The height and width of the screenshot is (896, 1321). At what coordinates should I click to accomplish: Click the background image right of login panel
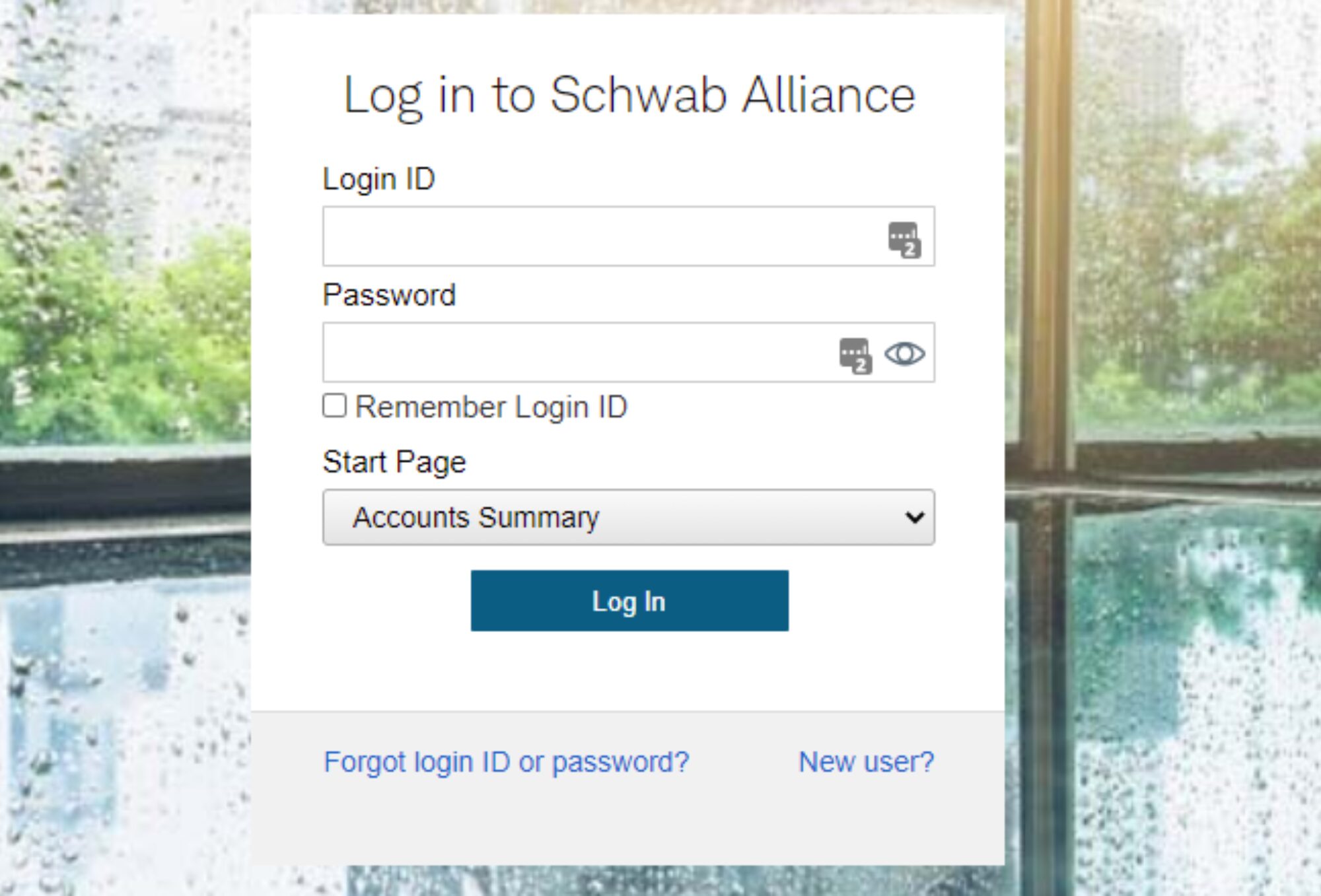1162,449
